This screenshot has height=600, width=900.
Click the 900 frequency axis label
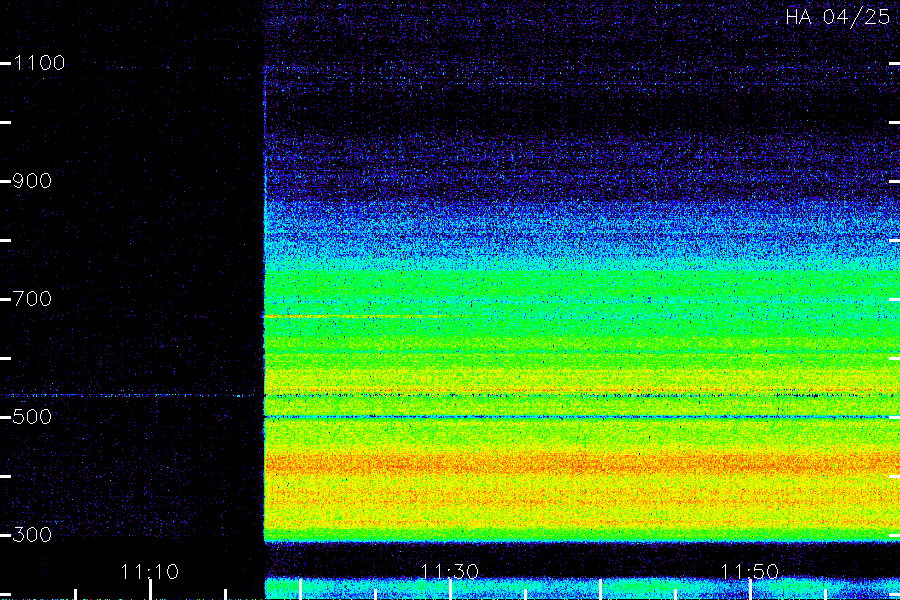pyautogui.click(x=32, y=181)
